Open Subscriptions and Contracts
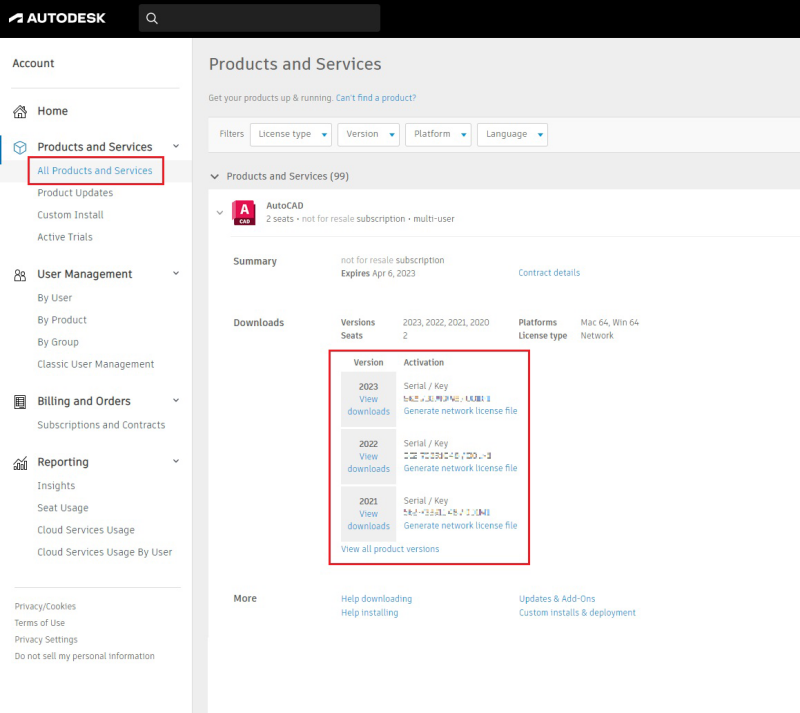This screenshot has height=713, width=800. point(101,425)
